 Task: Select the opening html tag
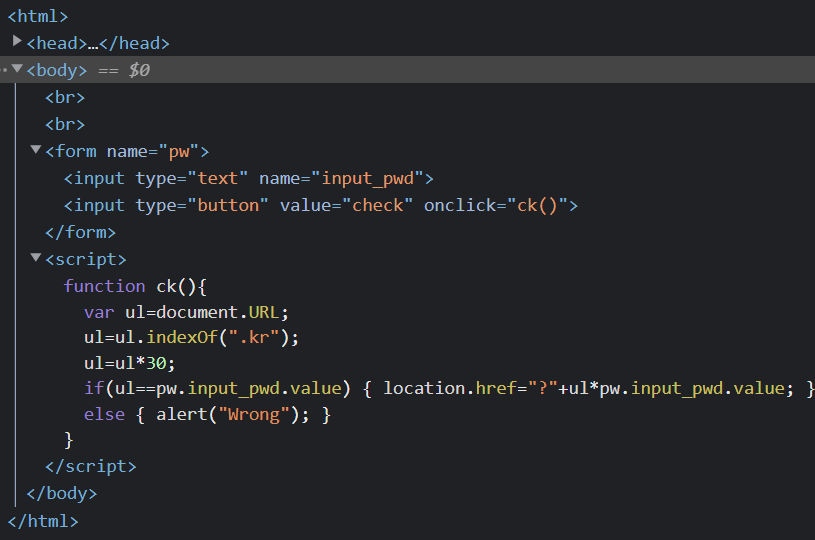point(38,17)
